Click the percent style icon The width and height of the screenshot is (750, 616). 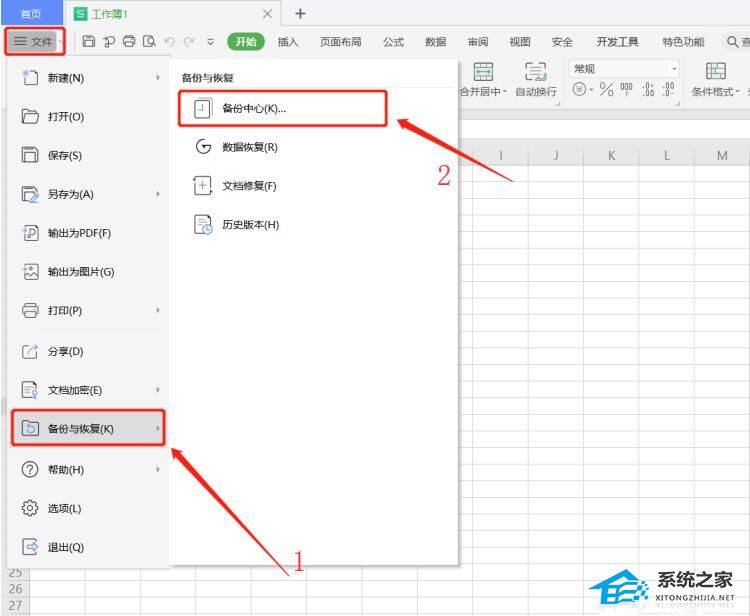[x=607, y=89]
